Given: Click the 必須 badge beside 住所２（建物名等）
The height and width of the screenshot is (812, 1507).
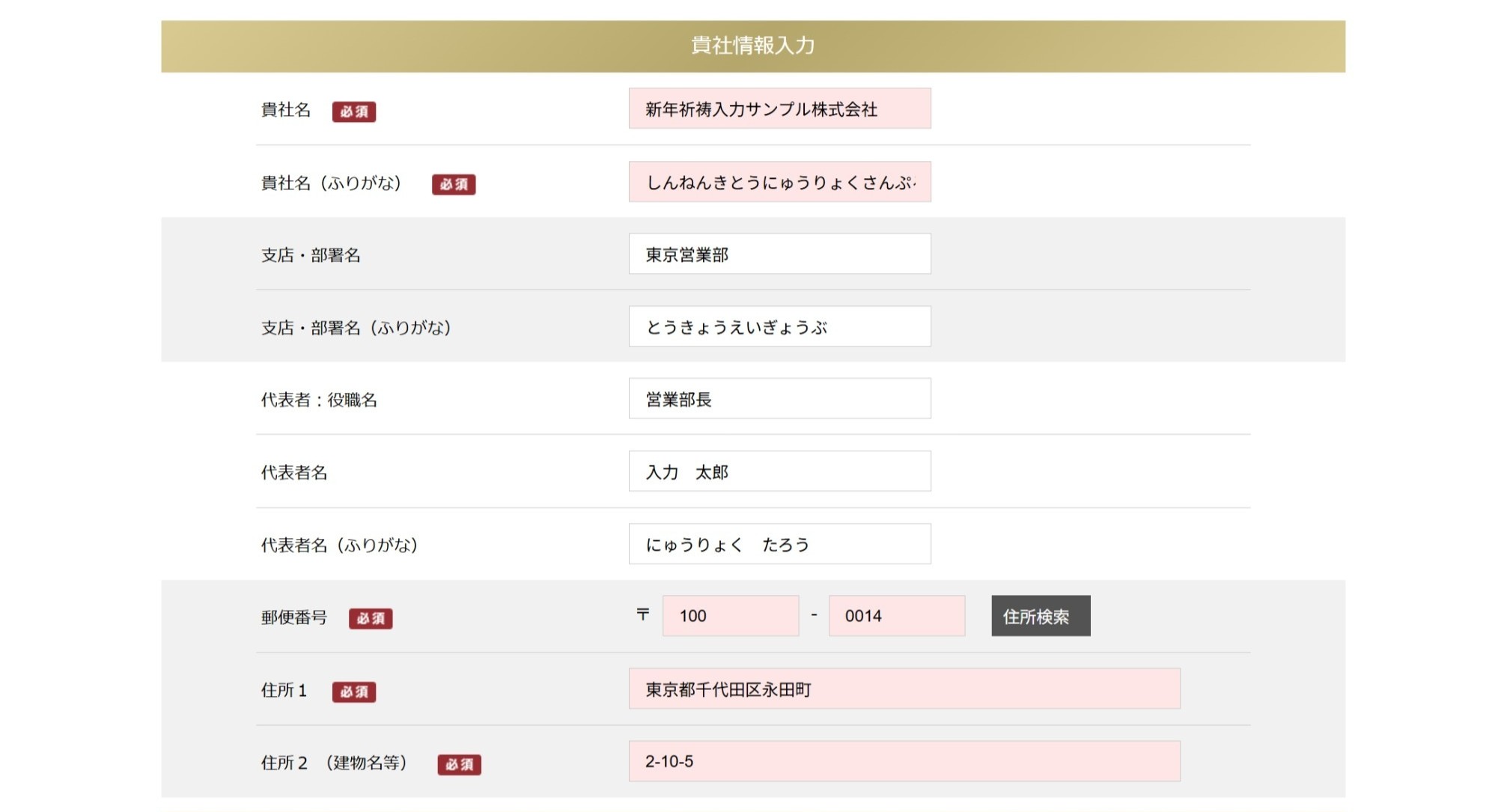Looking at the screenshot, I should pyautogui.click(x=459, y=764).
